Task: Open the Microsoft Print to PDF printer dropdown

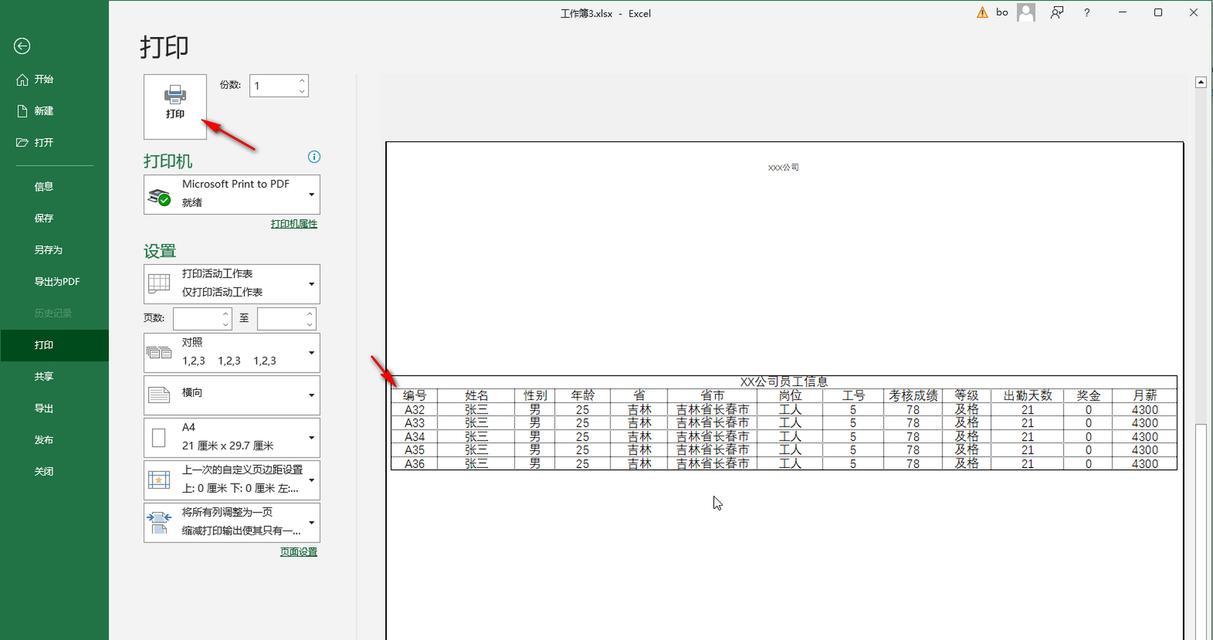Action: click(232, 193)
